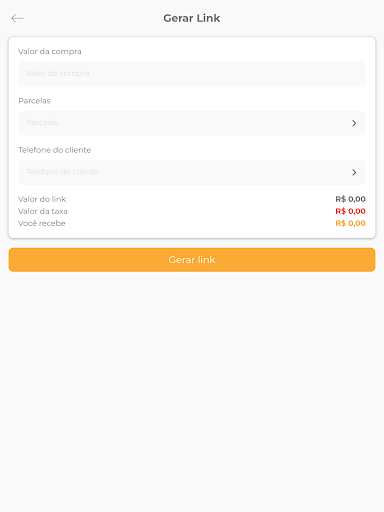Screen dimensions: 384x512
Task: Select the Gerar Link page title
Action: 192,18
